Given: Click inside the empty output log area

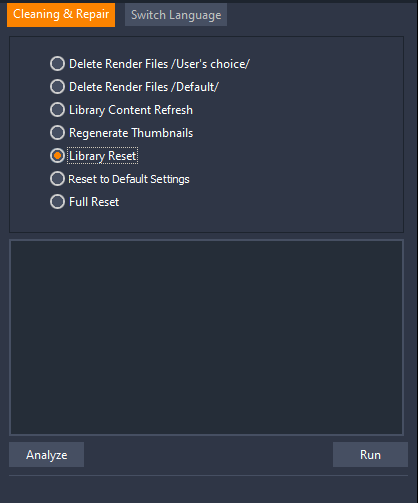Looking at the screenshot, I should tap(206, 337).
